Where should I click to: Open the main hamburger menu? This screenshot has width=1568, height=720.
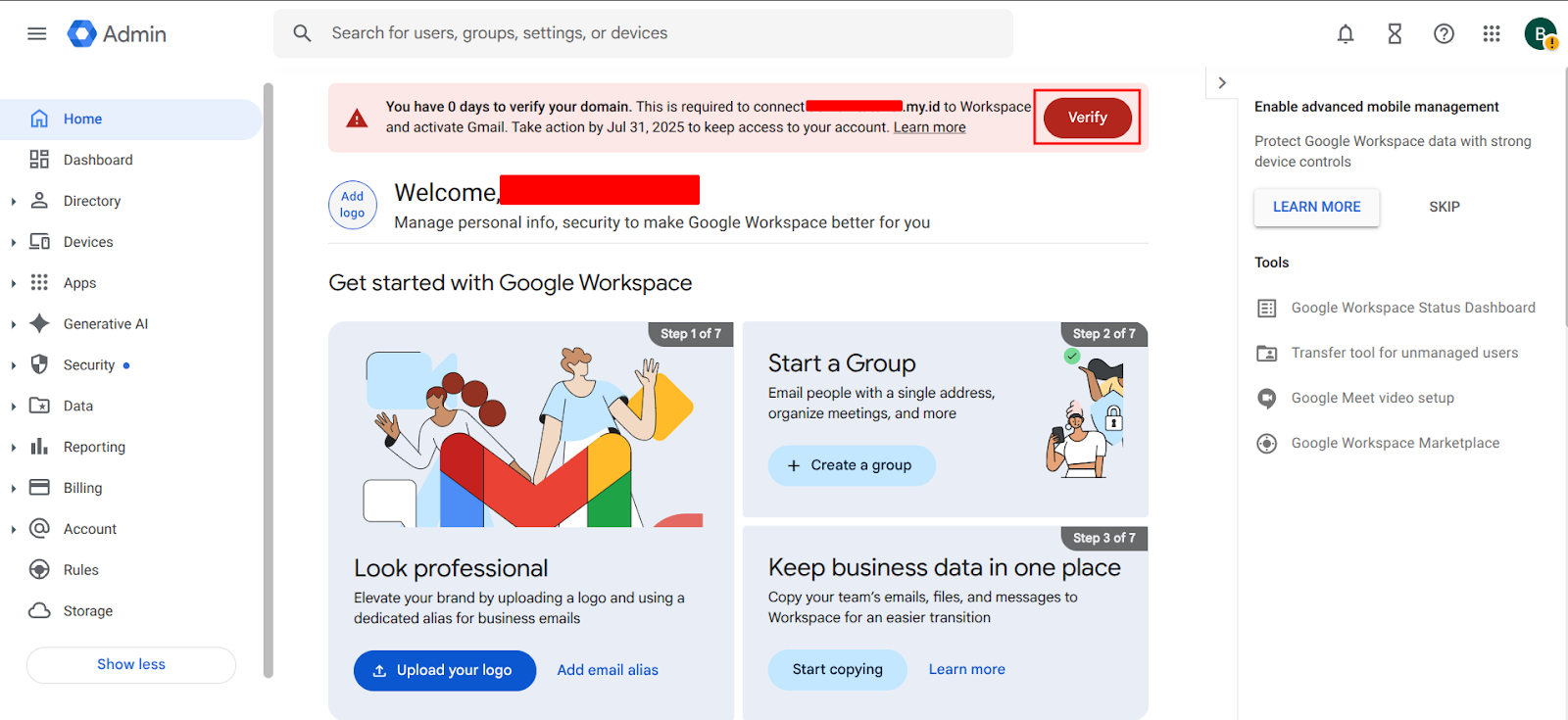point(37,33)
